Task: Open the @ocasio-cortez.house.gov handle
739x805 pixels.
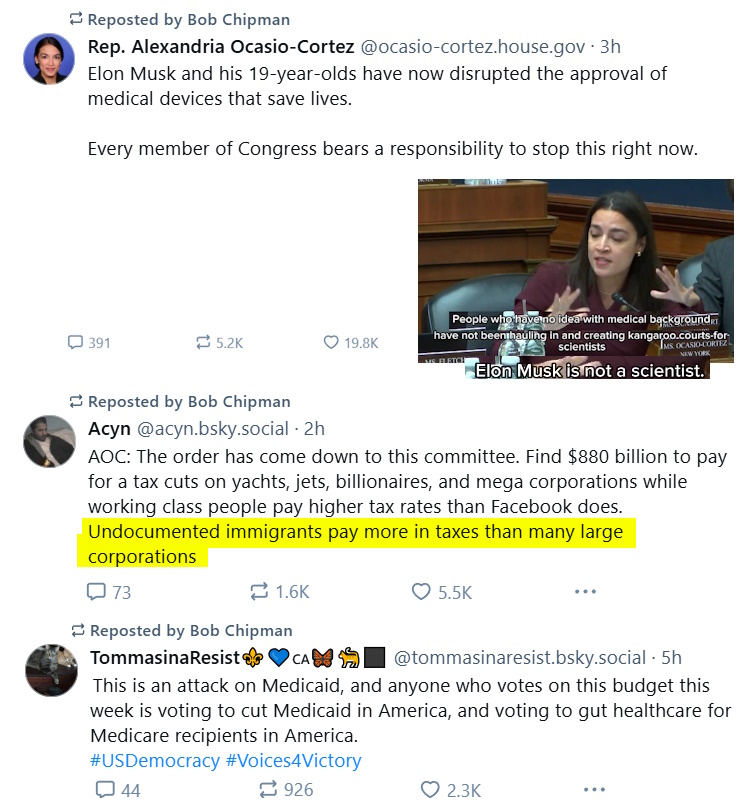Action: 472,47
